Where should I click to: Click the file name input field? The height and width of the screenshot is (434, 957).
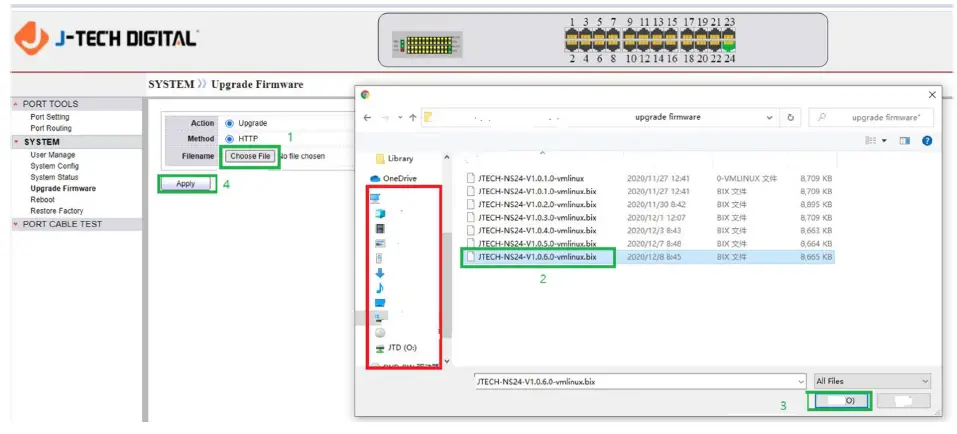click(635, 382)
